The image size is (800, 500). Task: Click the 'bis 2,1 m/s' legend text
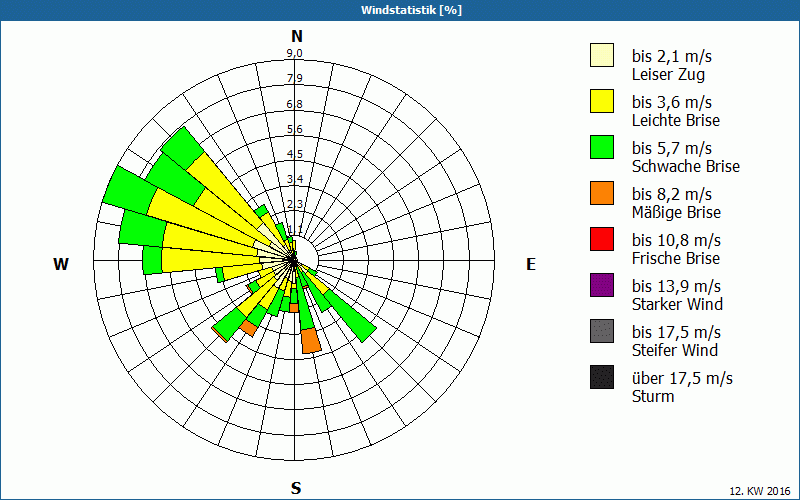[672, 56]
